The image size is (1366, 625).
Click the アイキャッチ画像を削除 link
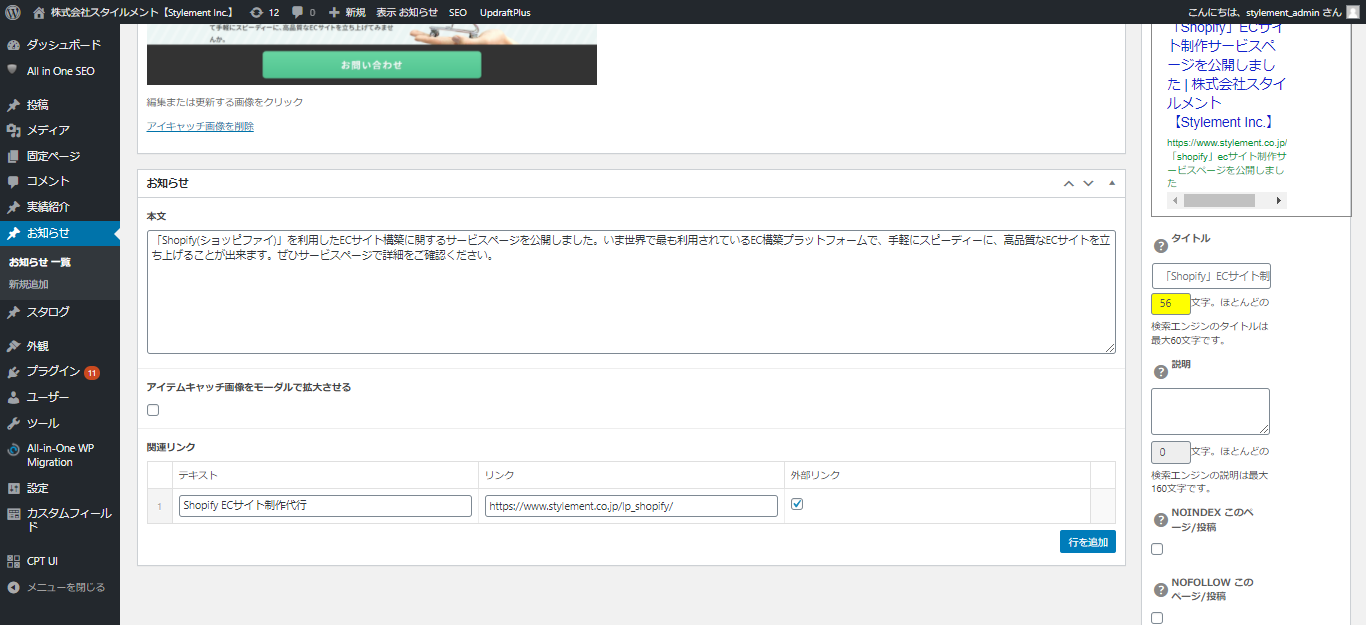coord(200,127)
